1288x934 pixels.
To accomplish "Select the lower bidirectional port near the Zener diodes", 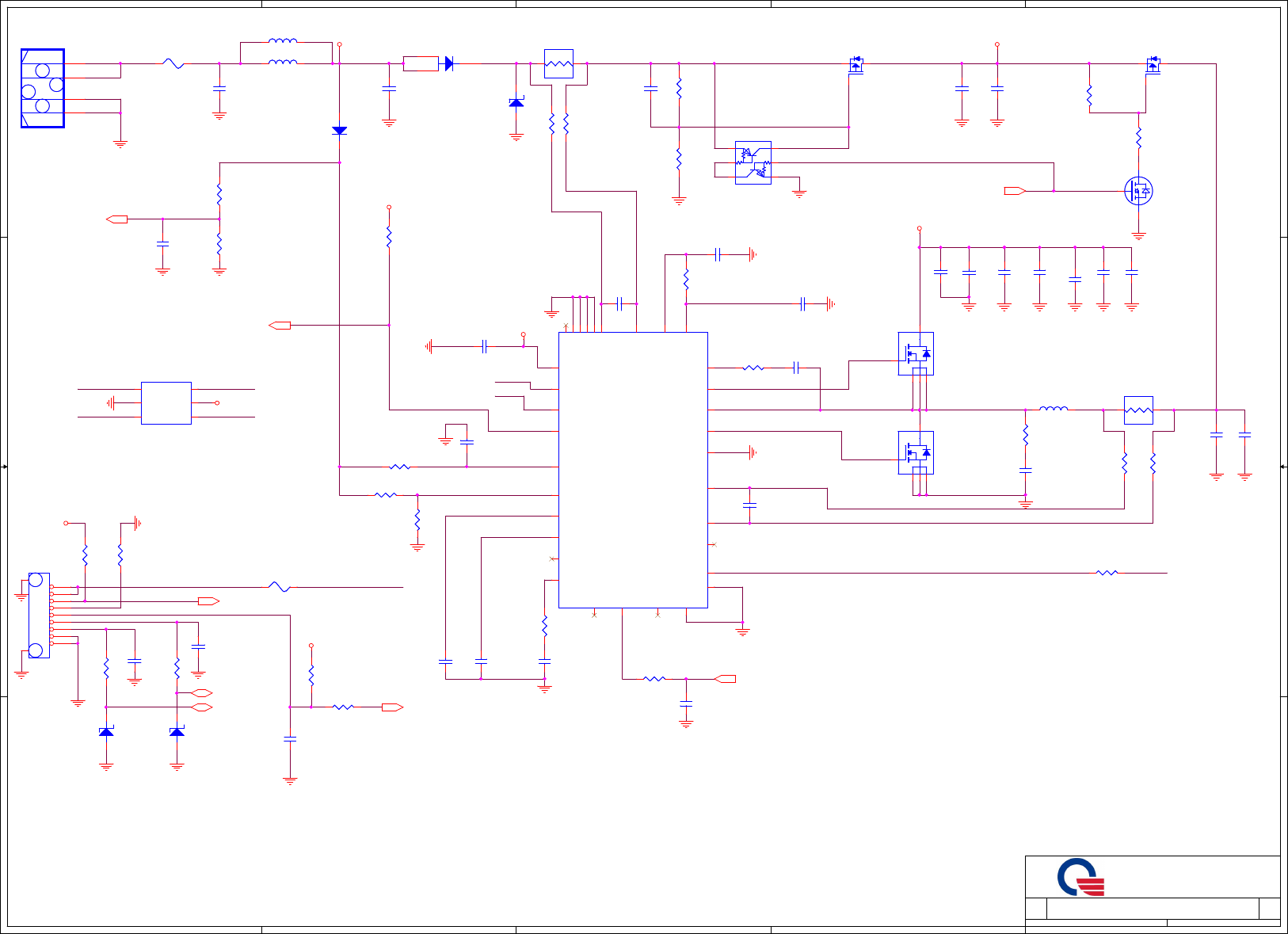I will pos(202,707).
